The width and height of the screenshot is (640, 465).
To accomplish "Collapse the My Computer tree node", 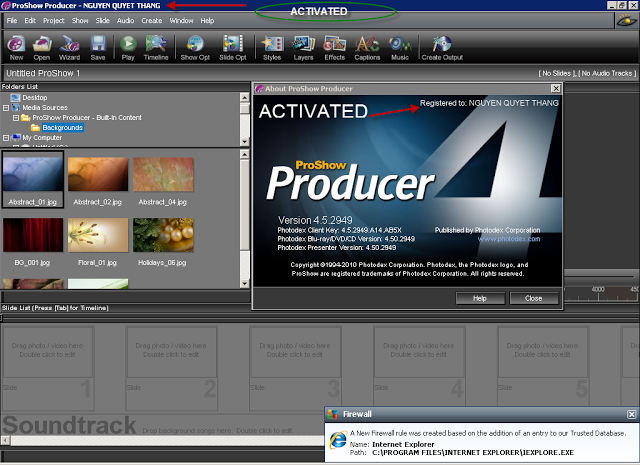I will click(x=6, y=138).
